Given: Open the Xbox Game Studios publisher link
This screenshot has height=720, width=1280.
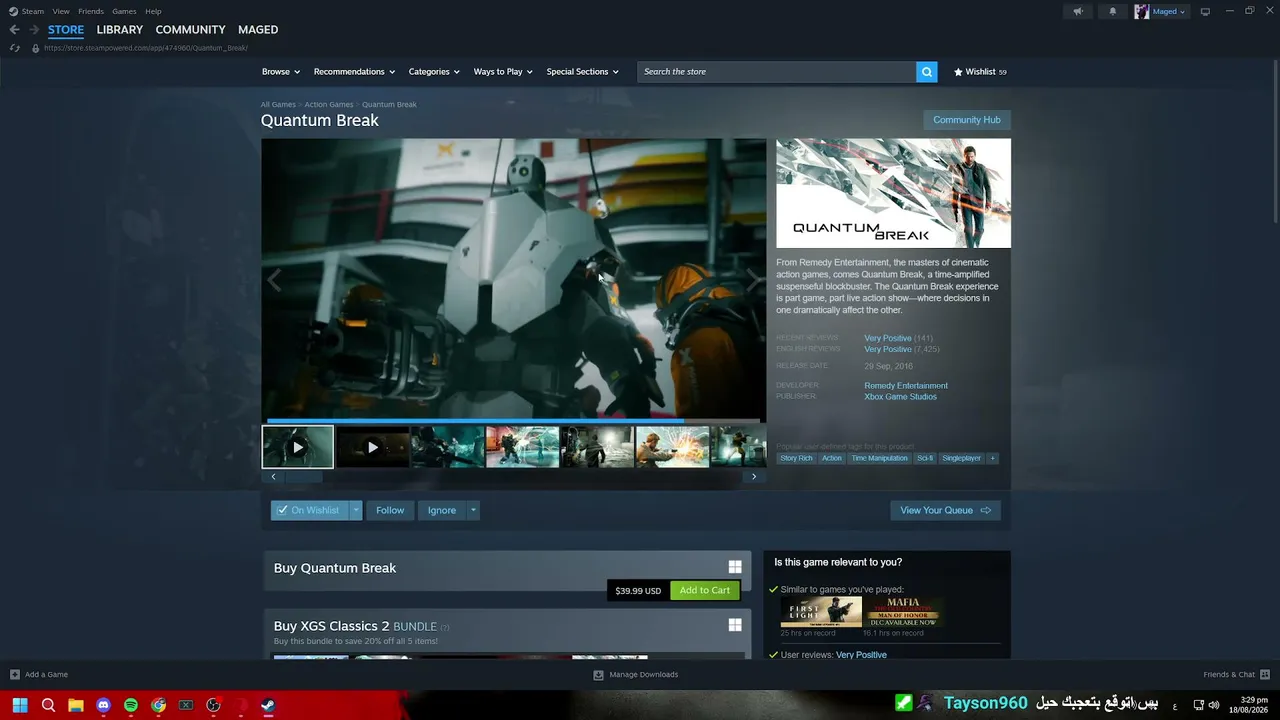Looking at the screenshot, I should tap(900, 397).
